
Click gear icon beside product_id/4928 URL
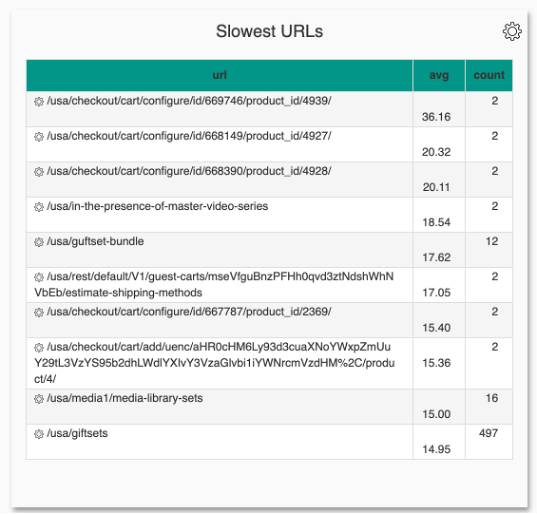(39, 172)
